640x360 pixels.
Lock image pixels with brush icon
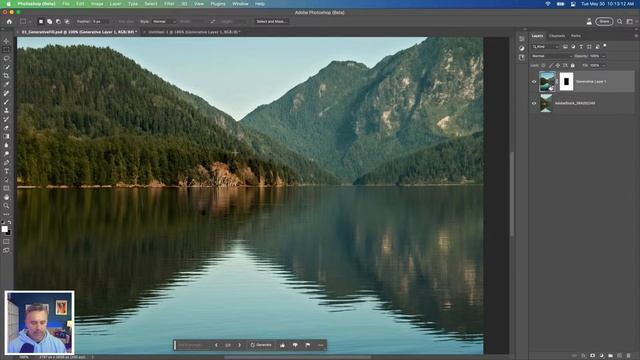pyautogui.click(x=551, y=65)
